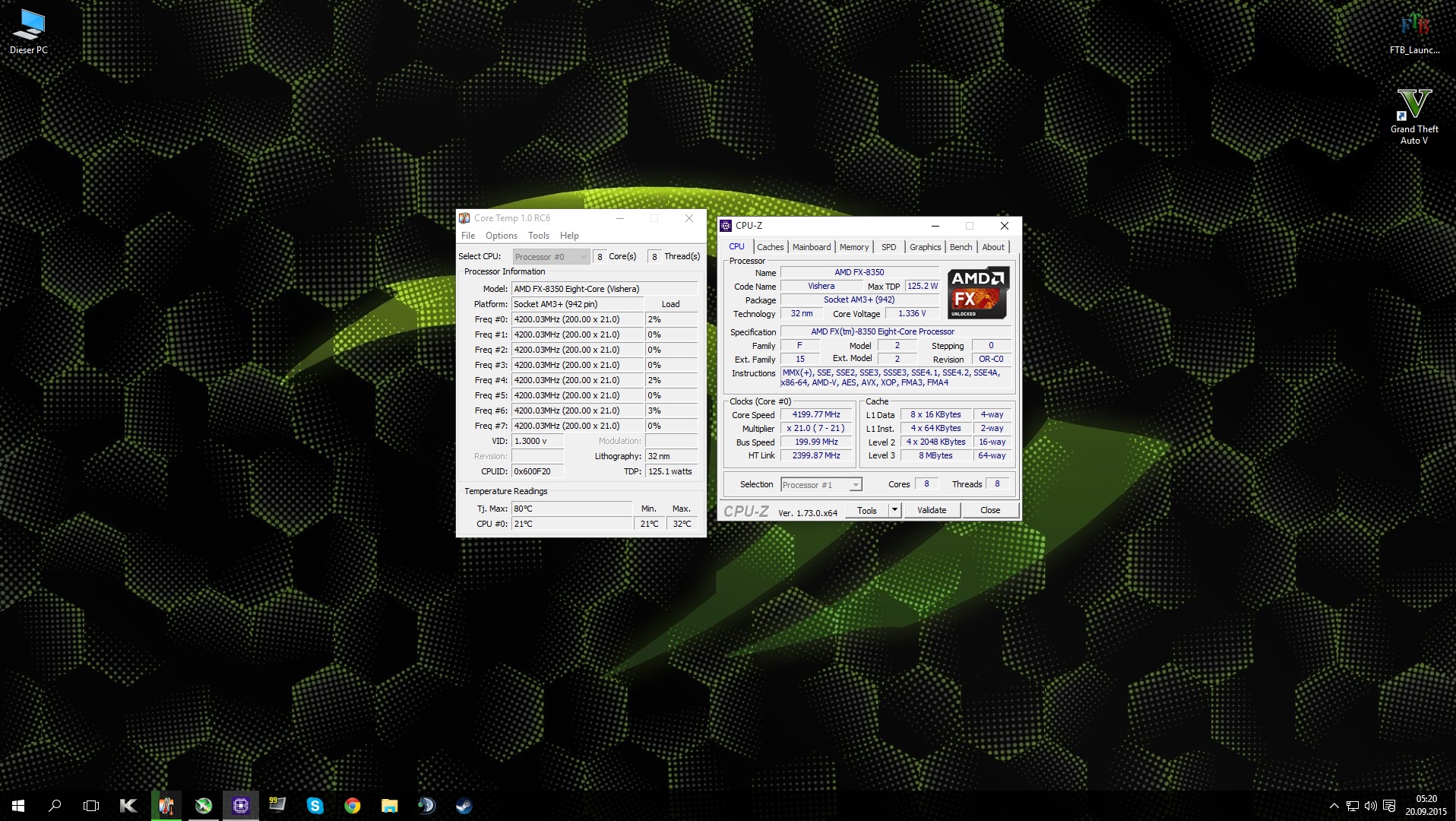This screenshot has width=1456, height=821.
Task: Open the Dieser PC desktop icon
Action: [29, 32]
